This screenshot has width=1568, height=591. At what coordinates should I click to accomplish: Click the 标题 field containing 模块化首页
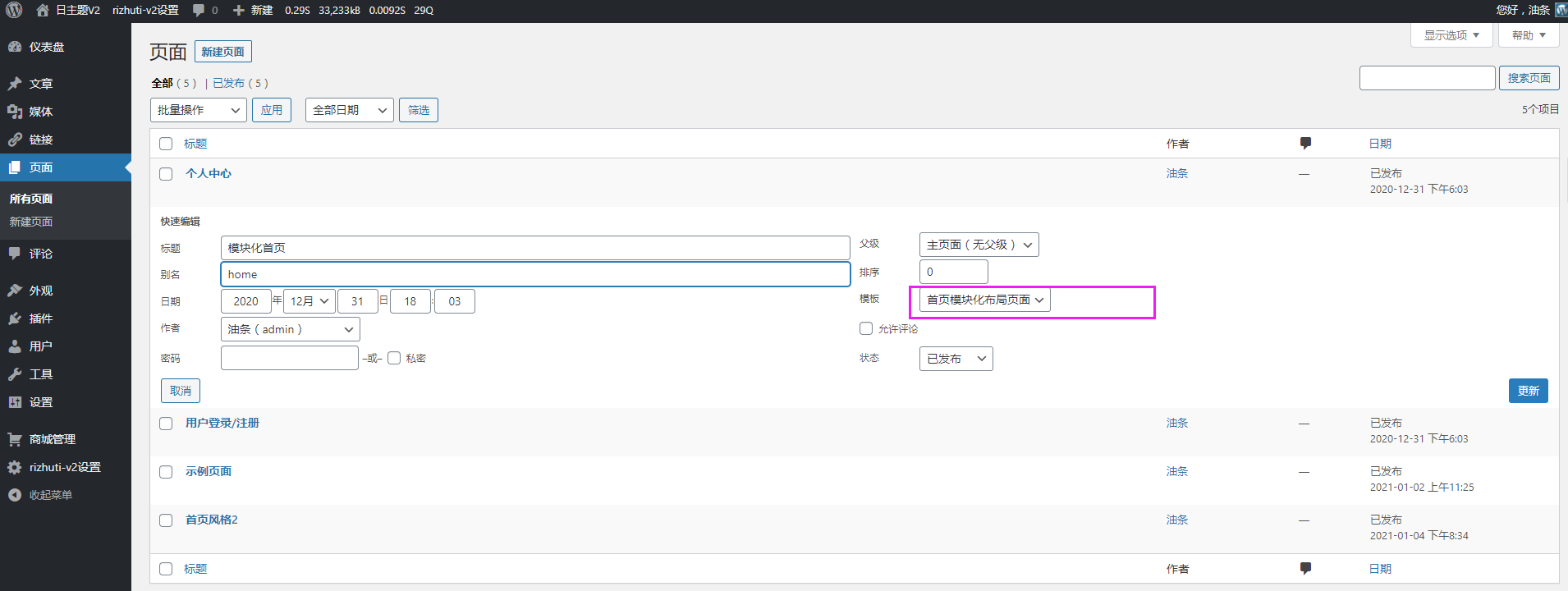tap(535, 248)
